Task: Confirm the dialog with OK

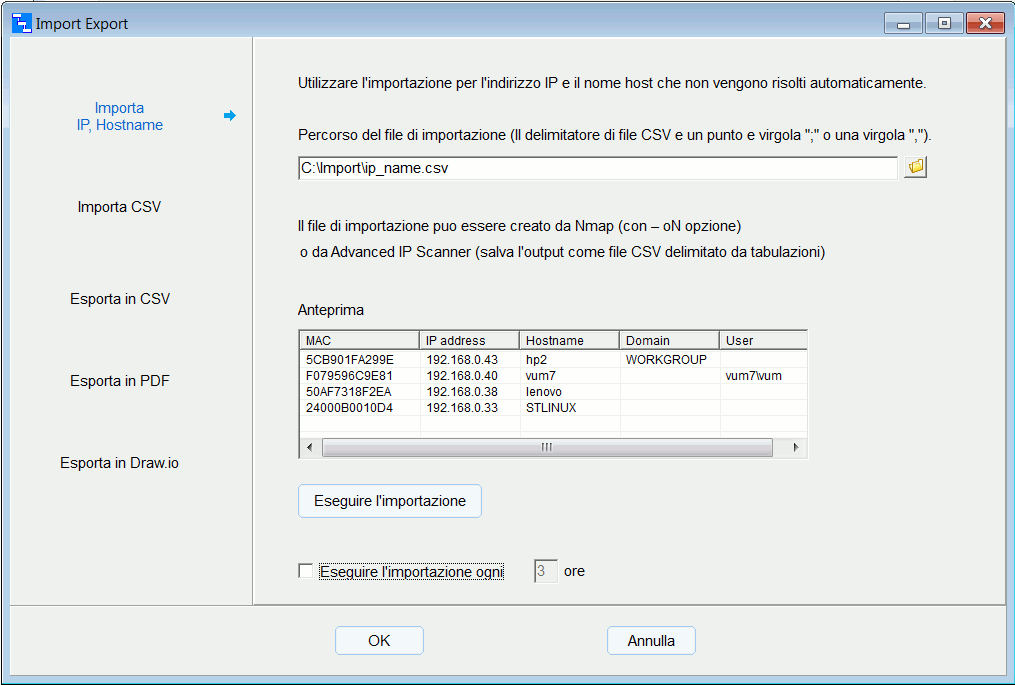Action: tap(379, 640)
